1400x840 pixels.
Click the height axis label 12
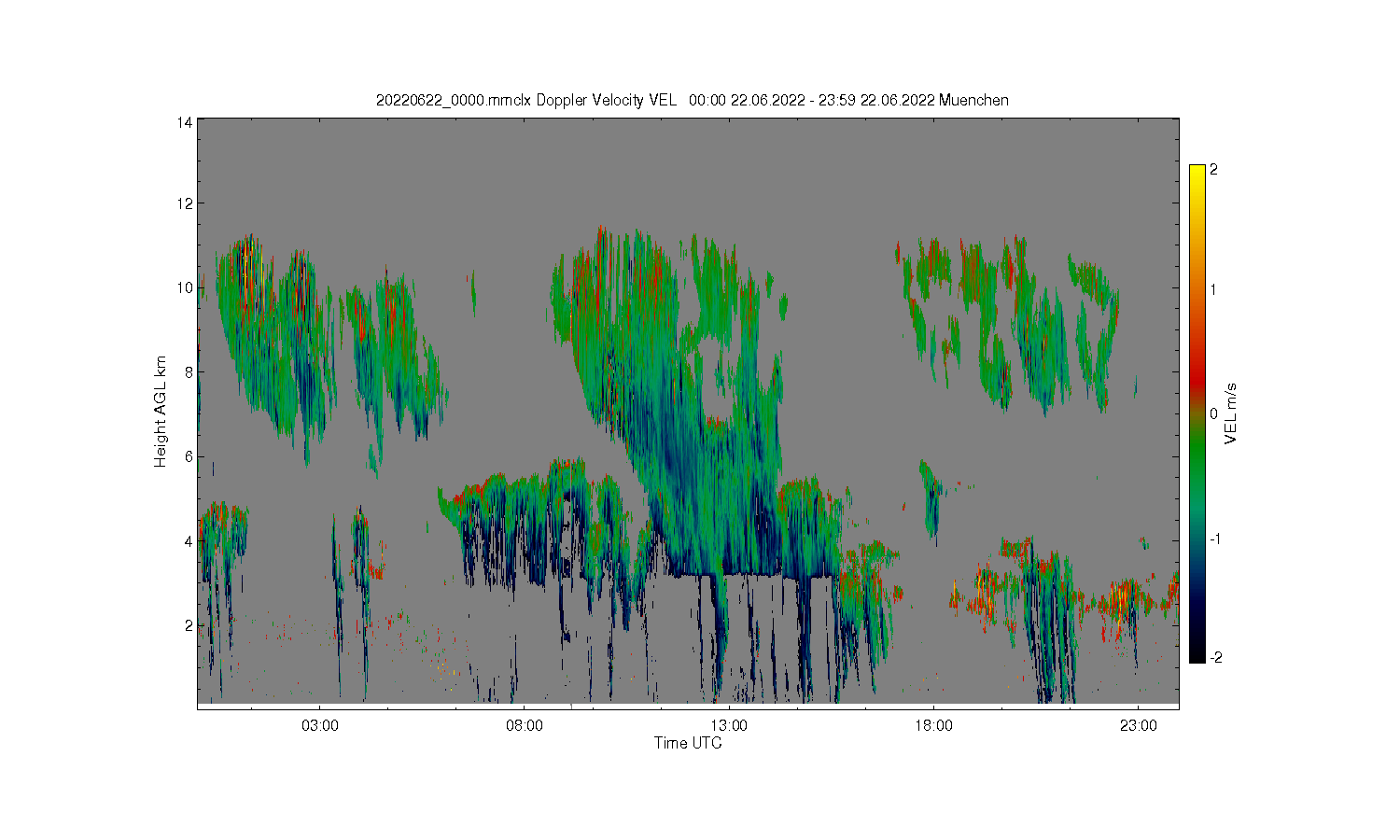(185, 203)
